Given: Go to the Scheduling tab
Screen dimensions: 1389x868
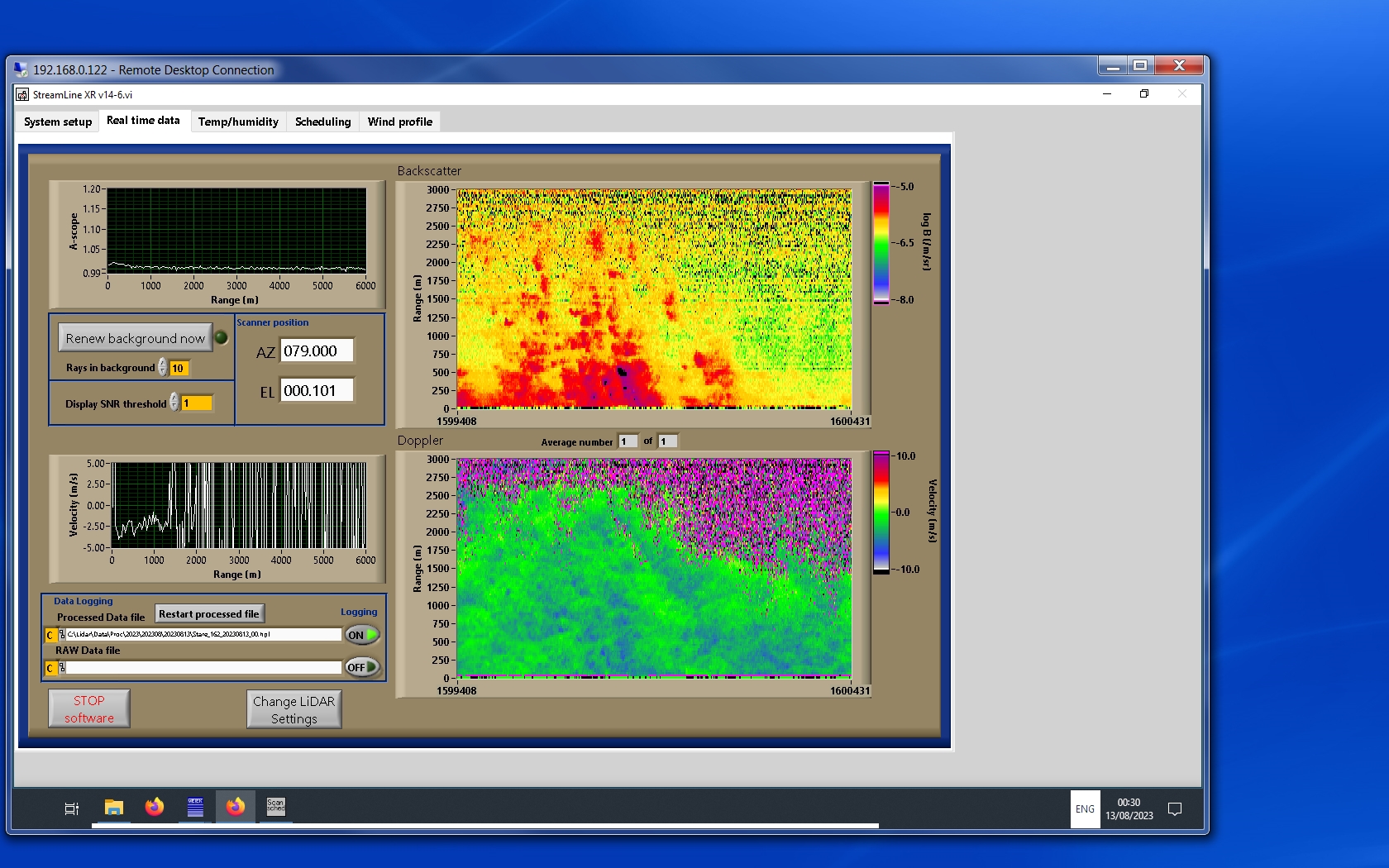Looking at the screenshot, I should [x=322, y=122].
